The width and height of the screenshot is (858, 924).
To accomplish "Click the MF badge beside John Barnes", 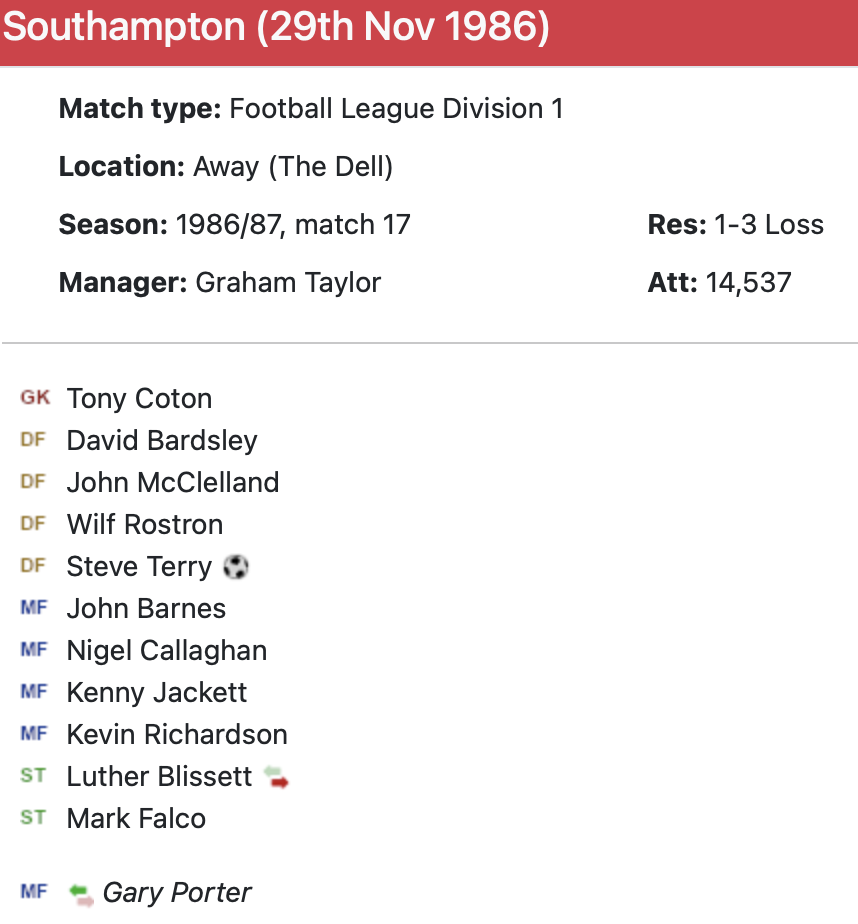I will [34, 608].
